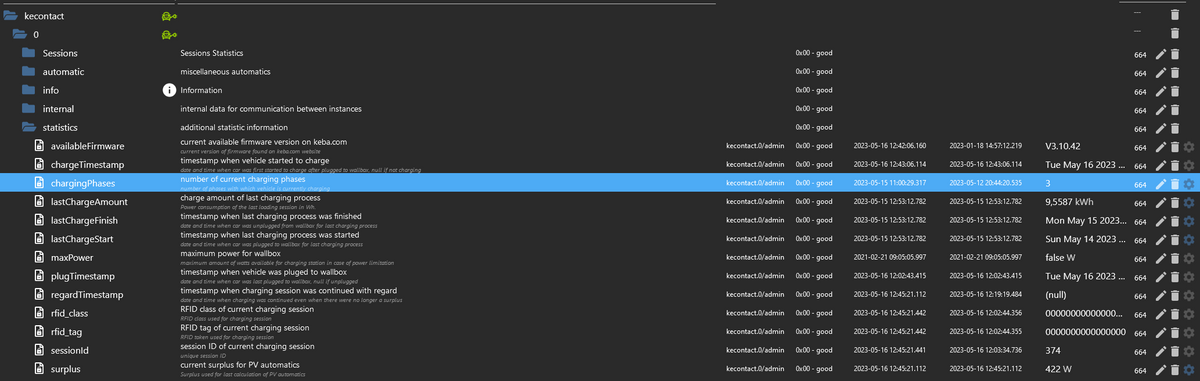The image size is (1200, 381).
Task: Select the lastChargeStart state row
Action: pos(600,239)
